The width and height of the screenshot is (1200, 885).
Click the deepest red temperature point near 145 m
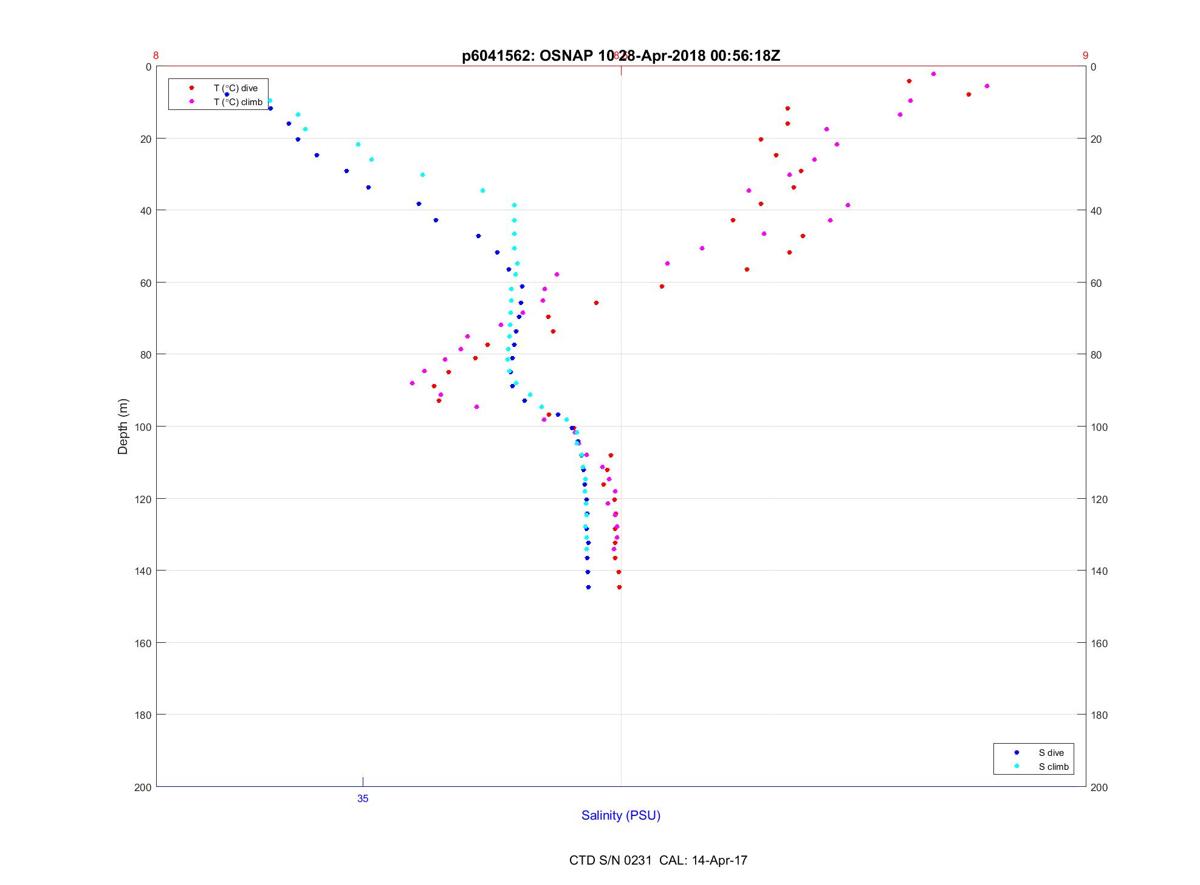tap(619, 587)
